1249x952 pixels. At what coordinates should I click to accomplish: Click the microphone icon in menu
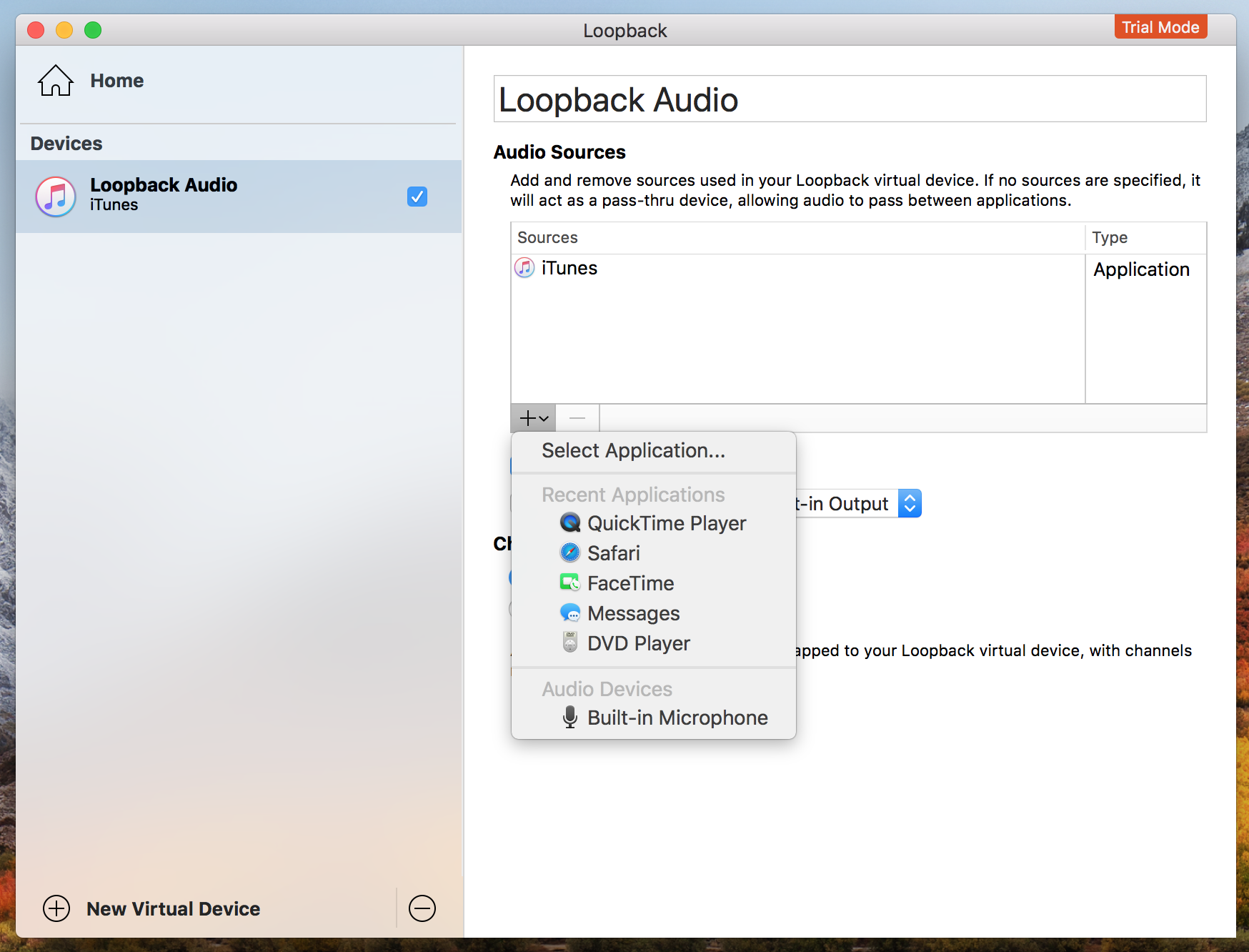point(570,717)
